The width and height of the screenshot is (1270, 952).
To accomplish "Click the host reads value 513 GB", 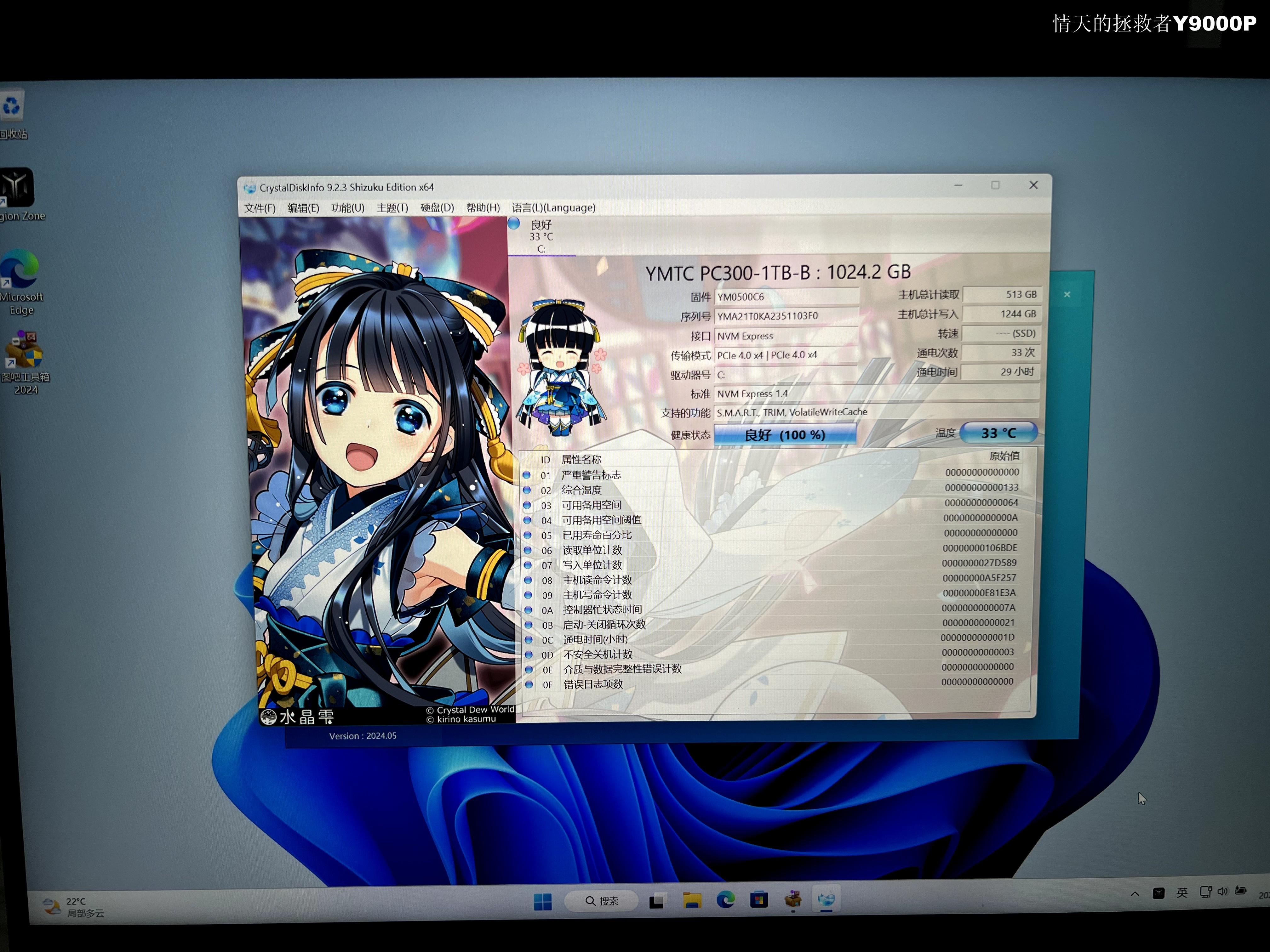I will 1002,294.
